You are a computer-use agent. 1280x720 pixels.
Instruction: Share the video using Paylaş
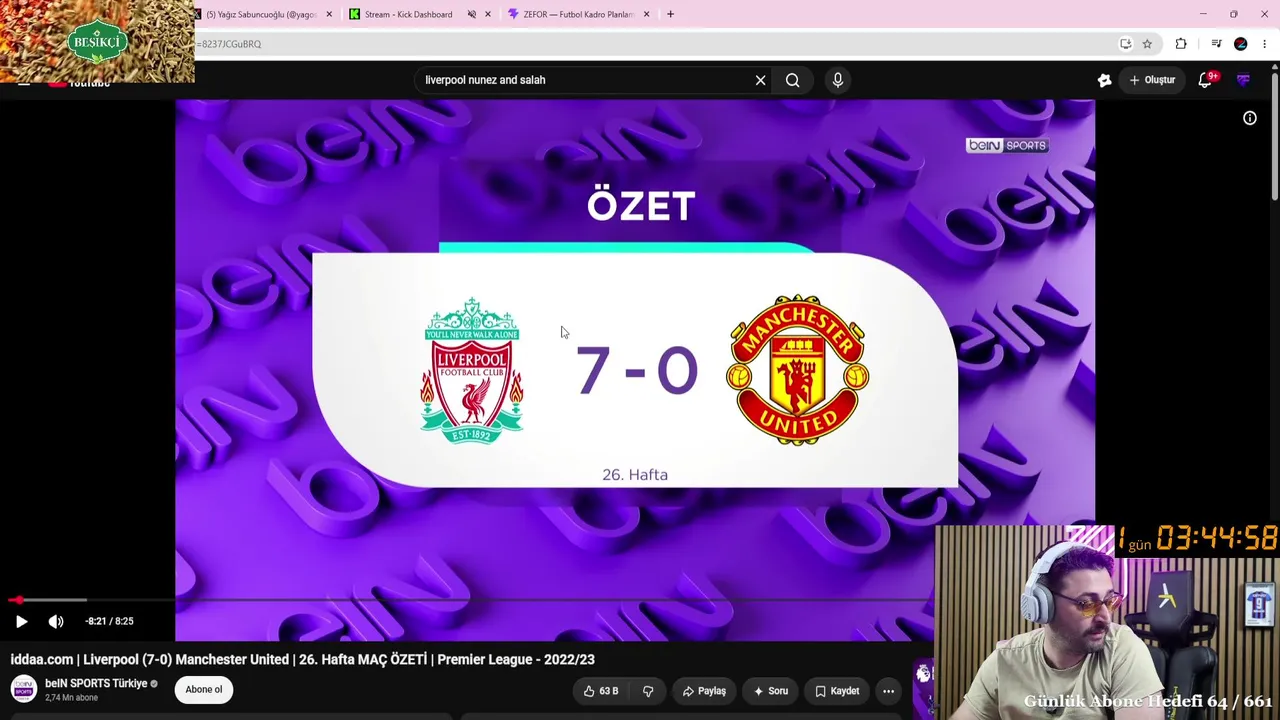[x=704, y=691]
